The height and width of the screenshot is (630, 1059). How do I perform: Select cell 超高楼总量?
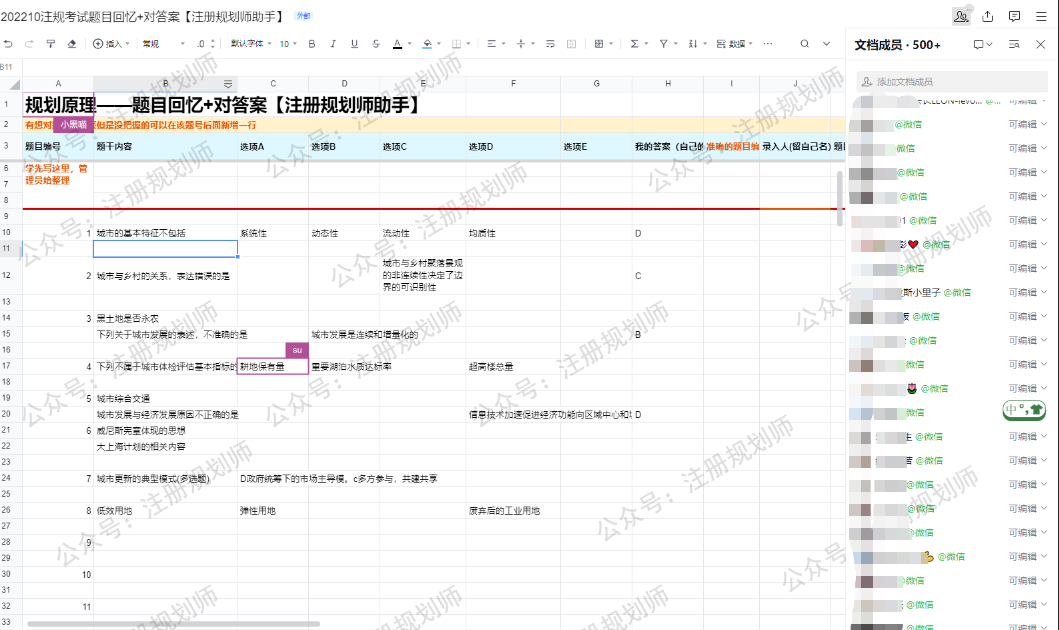(513, 367)
